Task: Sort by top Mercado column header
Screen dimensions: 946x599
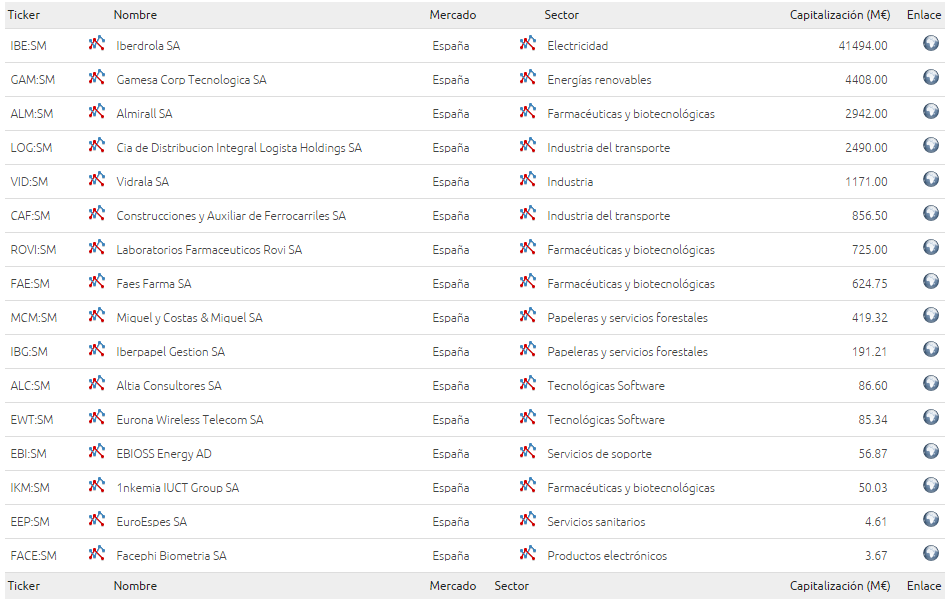Action: pos(452,14)
